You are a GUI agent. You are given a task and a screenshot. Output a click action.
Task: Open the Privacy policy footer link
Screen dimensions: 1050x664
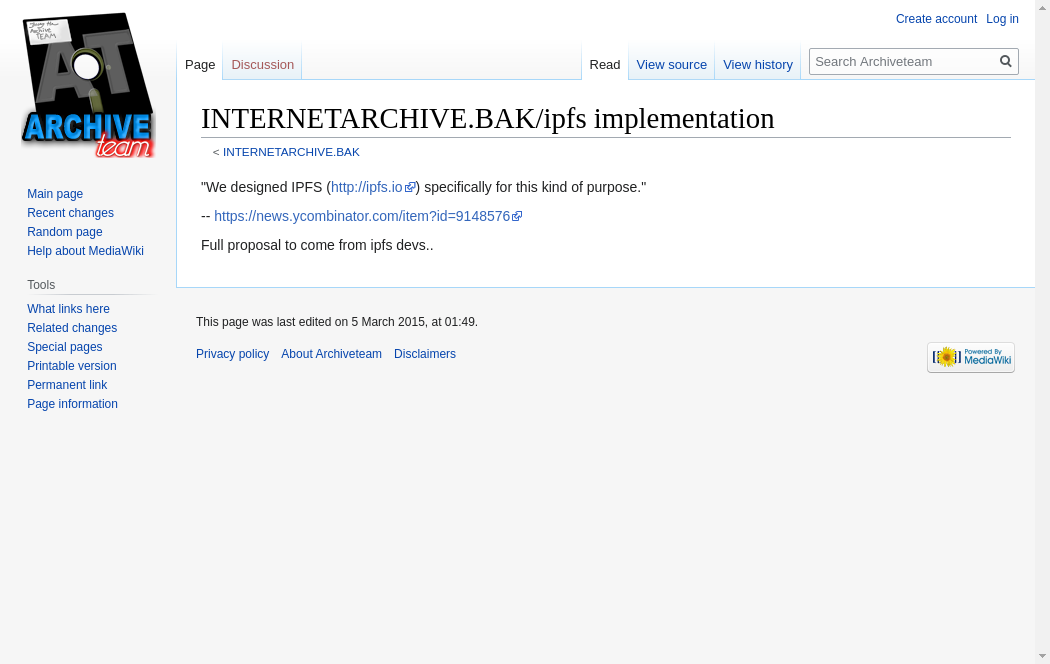coord(232,354)
